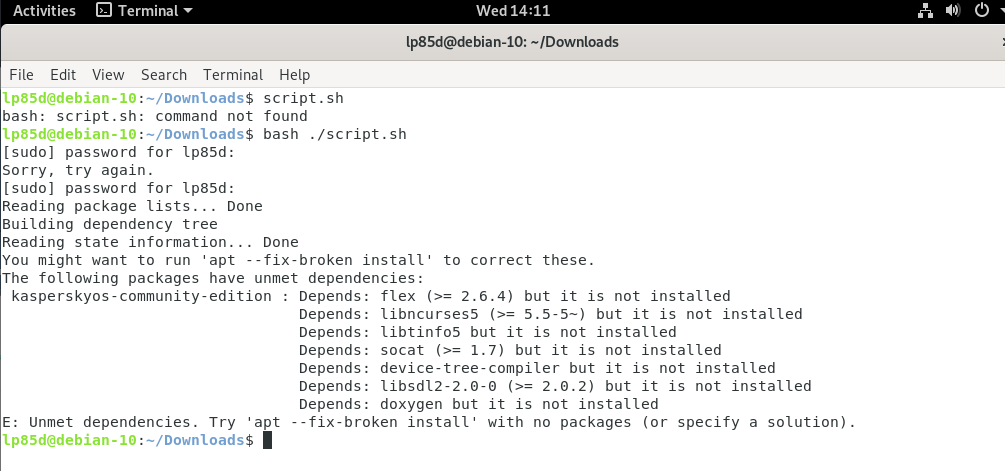This screenshot has width=1005, height=471.
Task: Click the Terminal icon in the top bar
Action: point(104,11)
